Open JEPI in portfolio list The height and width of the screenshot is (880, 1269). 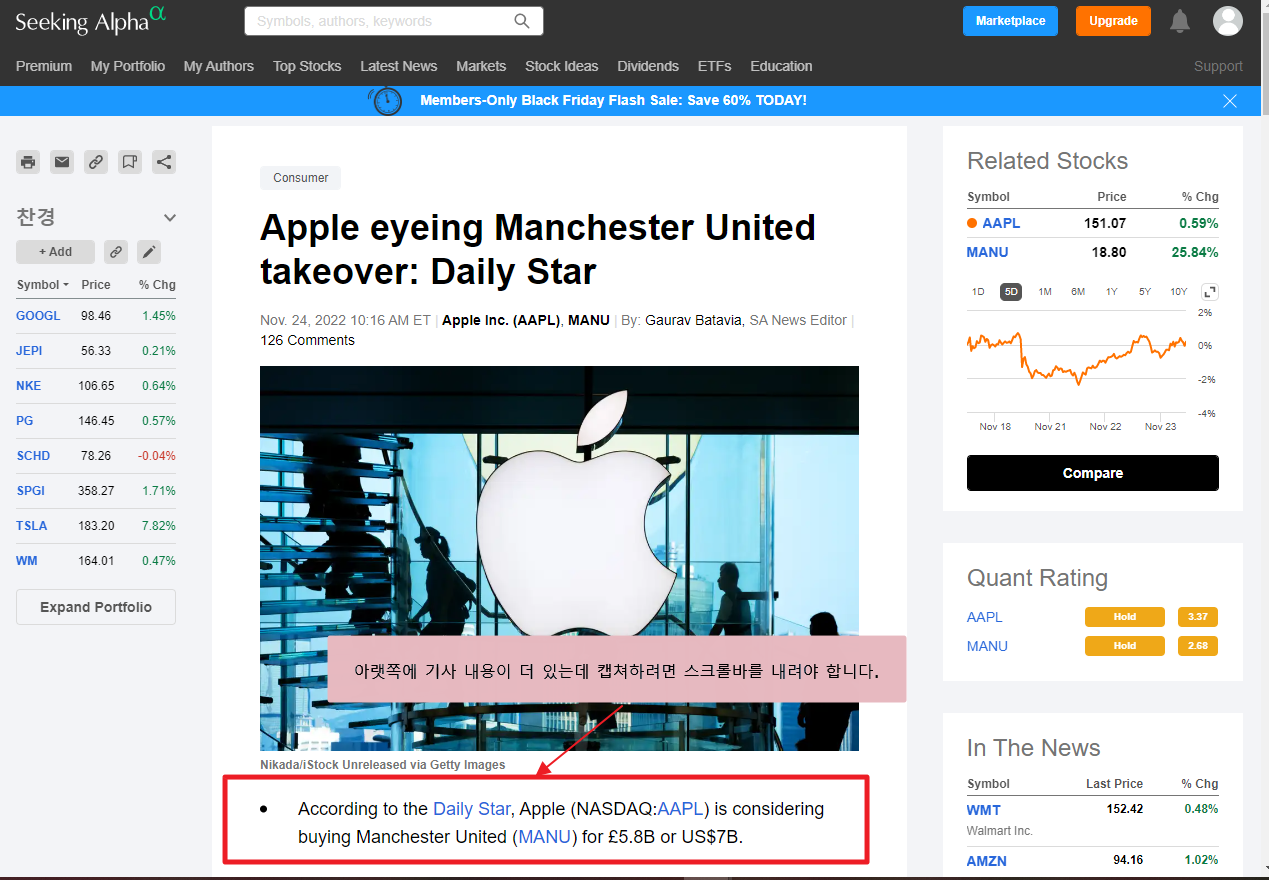coord(30,350)
